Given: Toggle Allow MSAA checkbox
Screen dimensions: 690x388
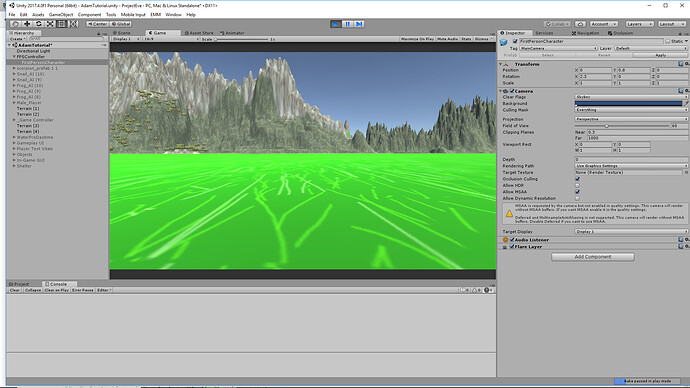Looking at the screenshot, I should 577,192.
